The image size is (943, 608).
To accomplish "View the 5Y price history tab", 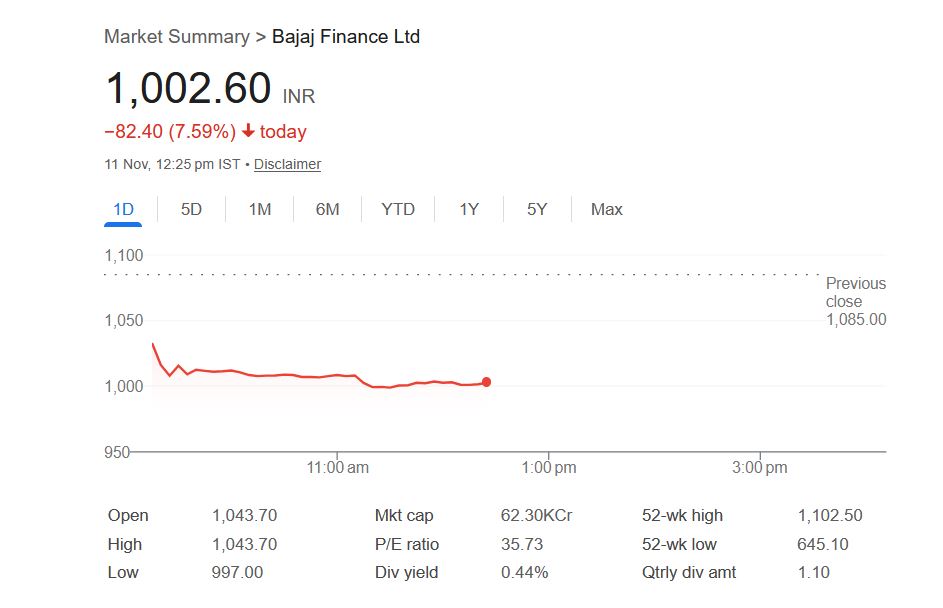I will (538, 209).
